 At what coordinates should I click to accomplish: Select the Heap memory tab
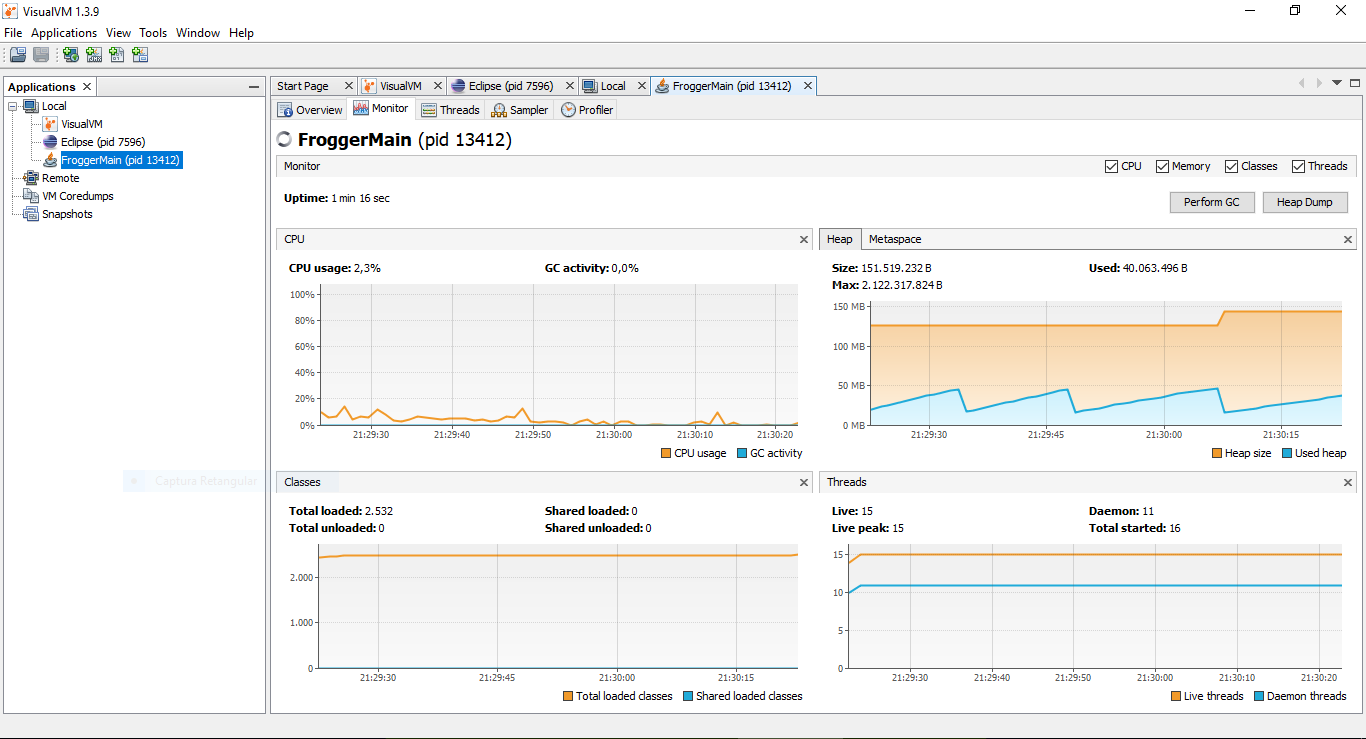tap(840, 239)
